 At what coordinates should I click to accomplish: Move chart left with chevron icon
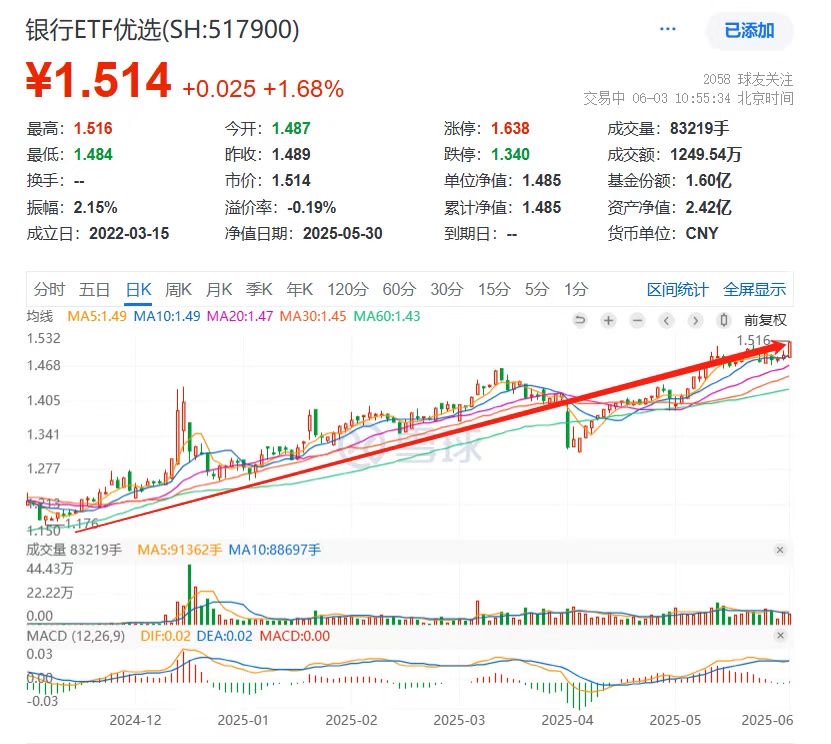[666, 320]
